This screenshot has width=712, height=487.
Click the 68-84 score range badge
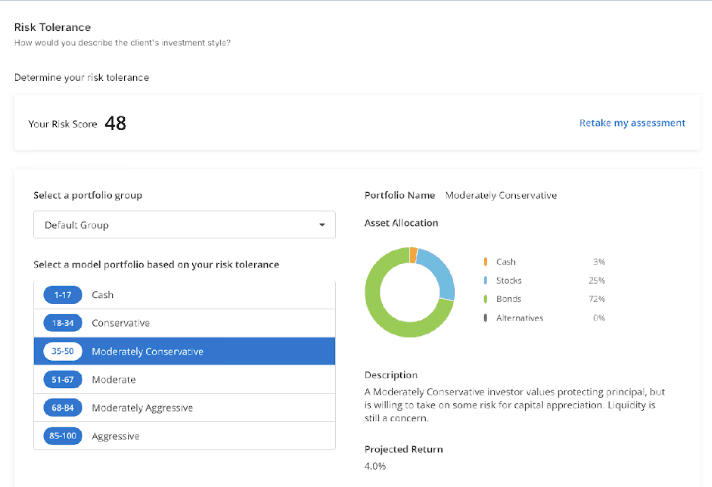[63, 407]
